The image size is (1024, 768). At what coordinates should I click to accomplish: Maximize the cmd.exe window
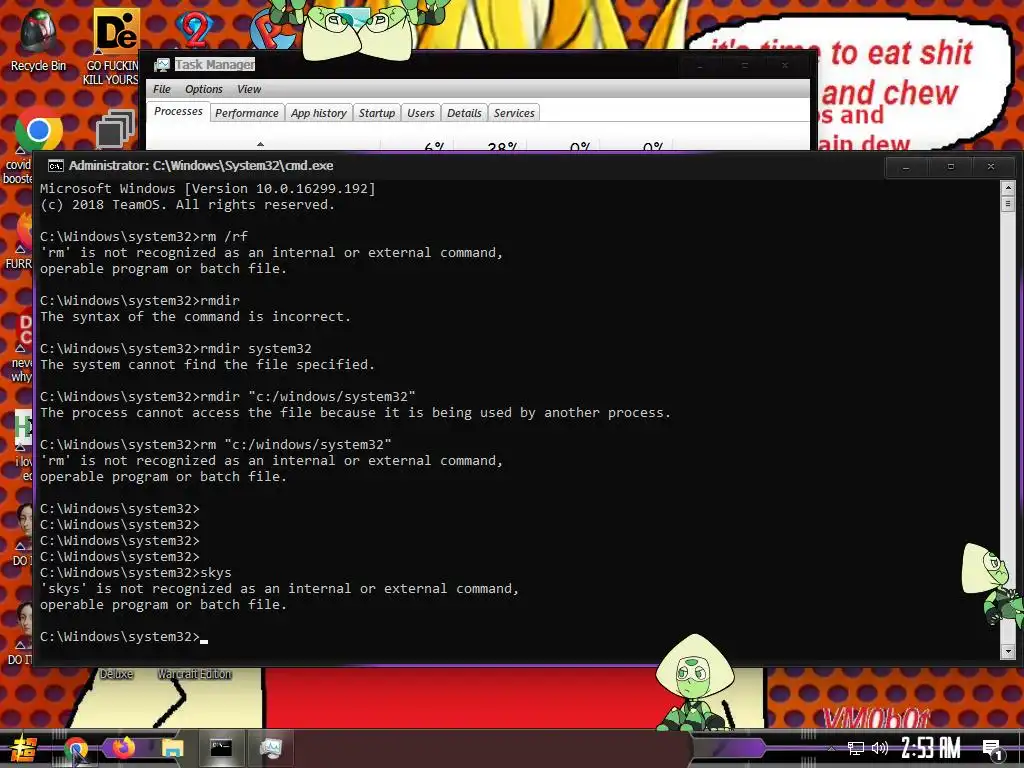tap(951, 167)
